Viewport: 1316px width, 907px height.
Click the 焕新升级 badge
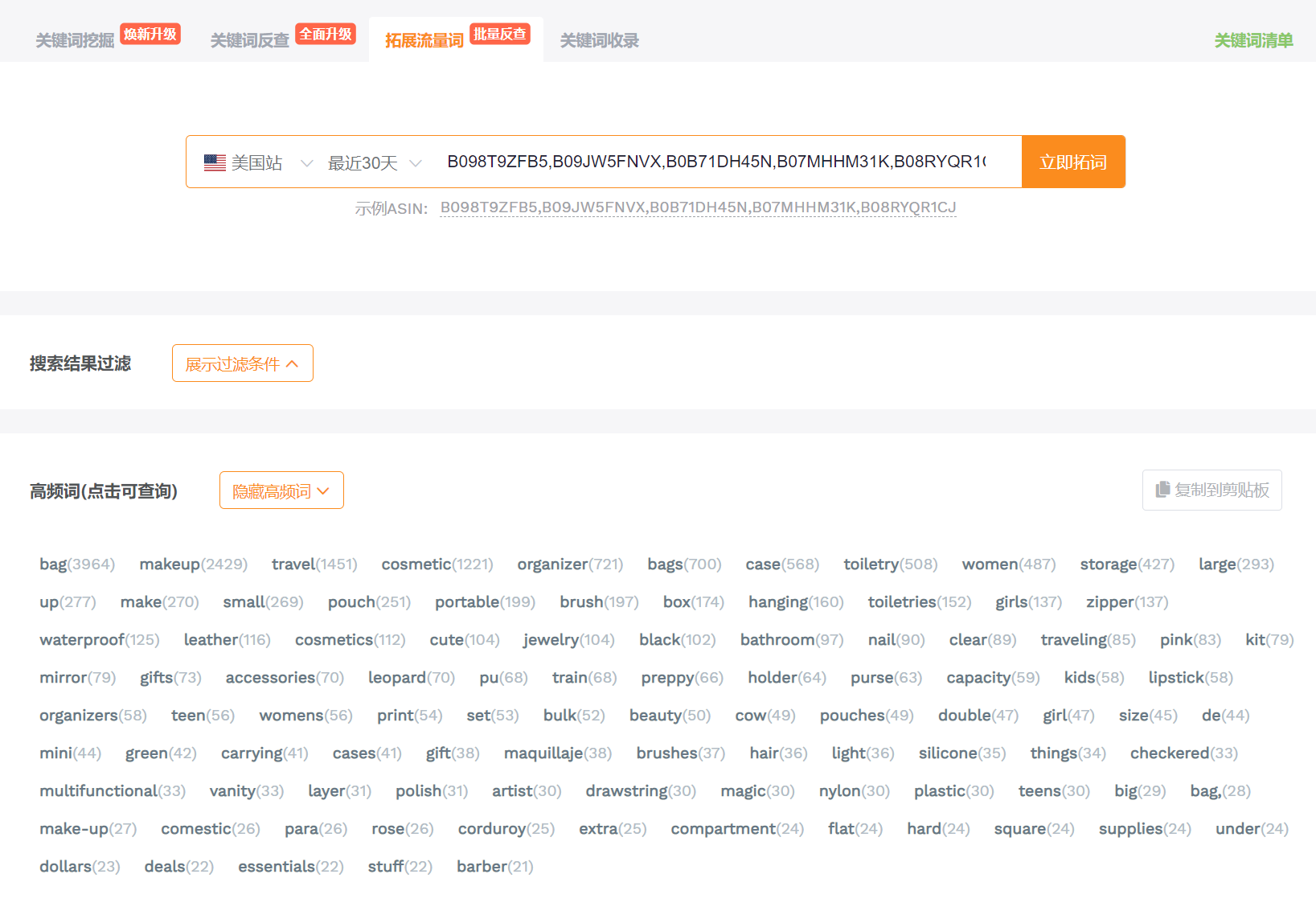coord(150,34)
